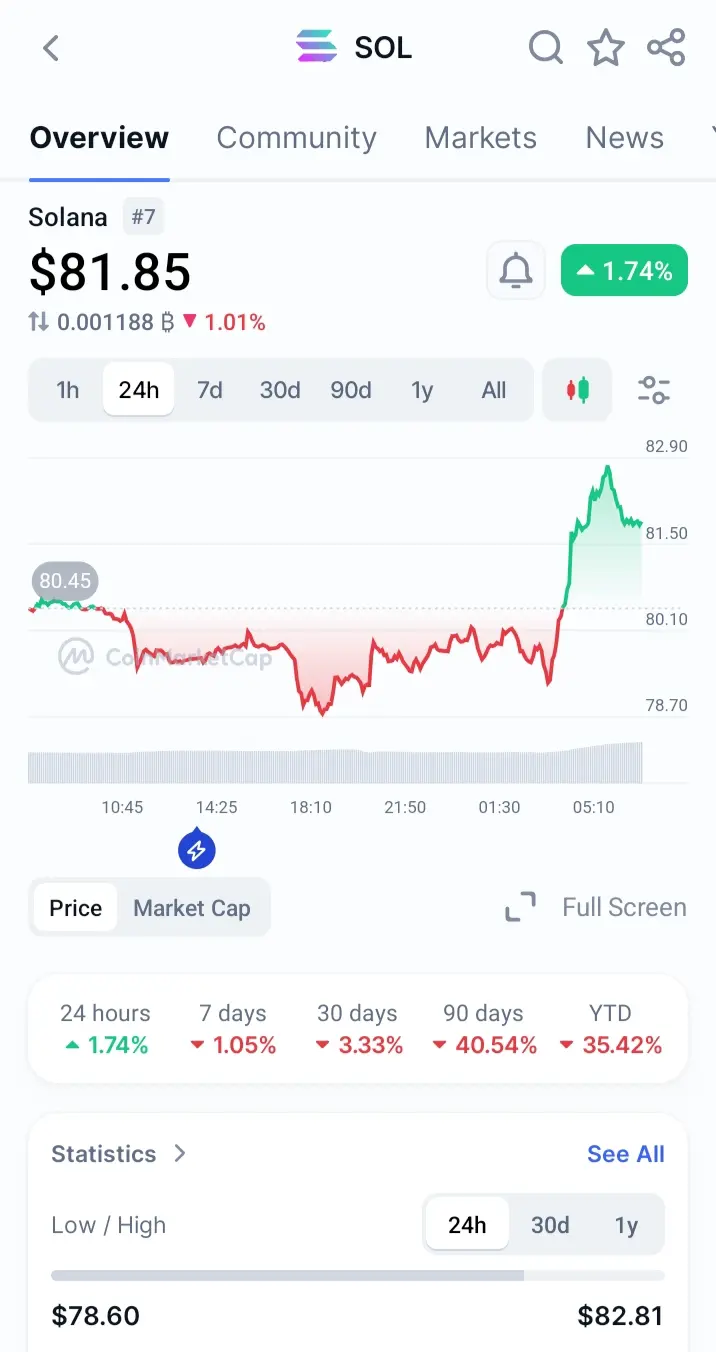Image resolution: width=716 pixels, height=1352 pixels.
Task: Switch to candlestick chart view icon
Action: pyautogui.click(x=577, y=390)
